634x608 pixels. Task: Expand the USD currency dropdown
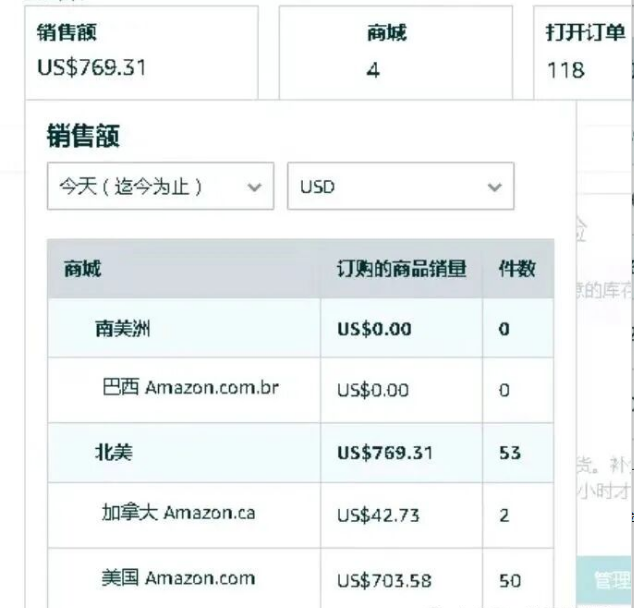pos(400,187)
